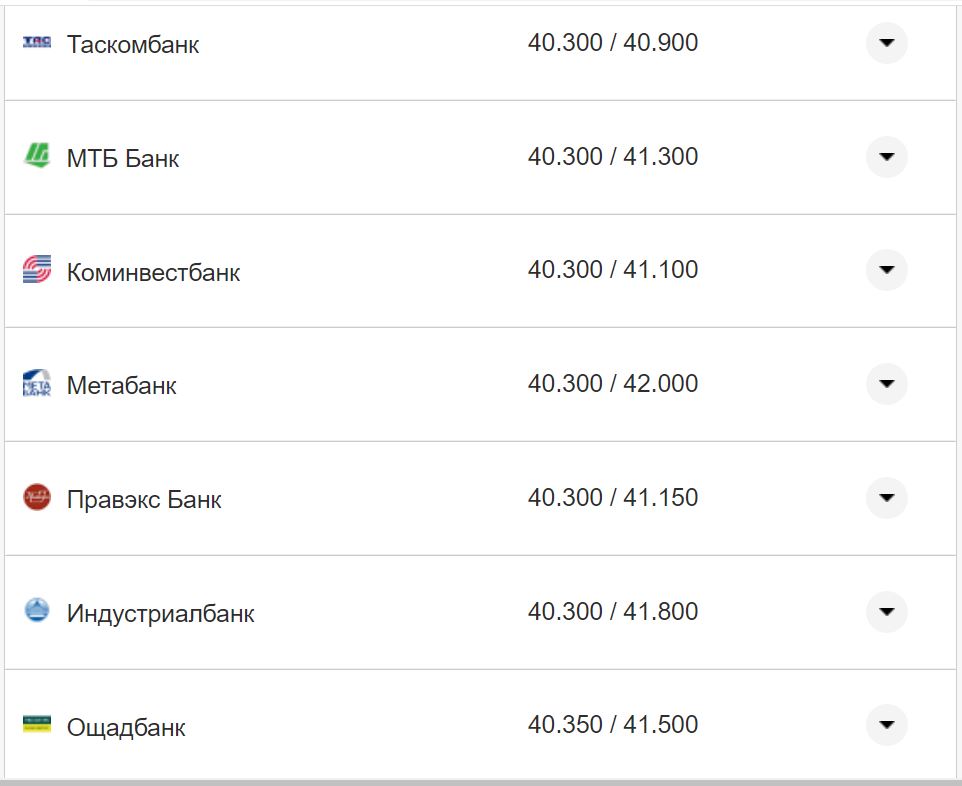Click the Таскомбанк logo icon
962x786 pixels.
pyautogui.click(x=37, y=43)
